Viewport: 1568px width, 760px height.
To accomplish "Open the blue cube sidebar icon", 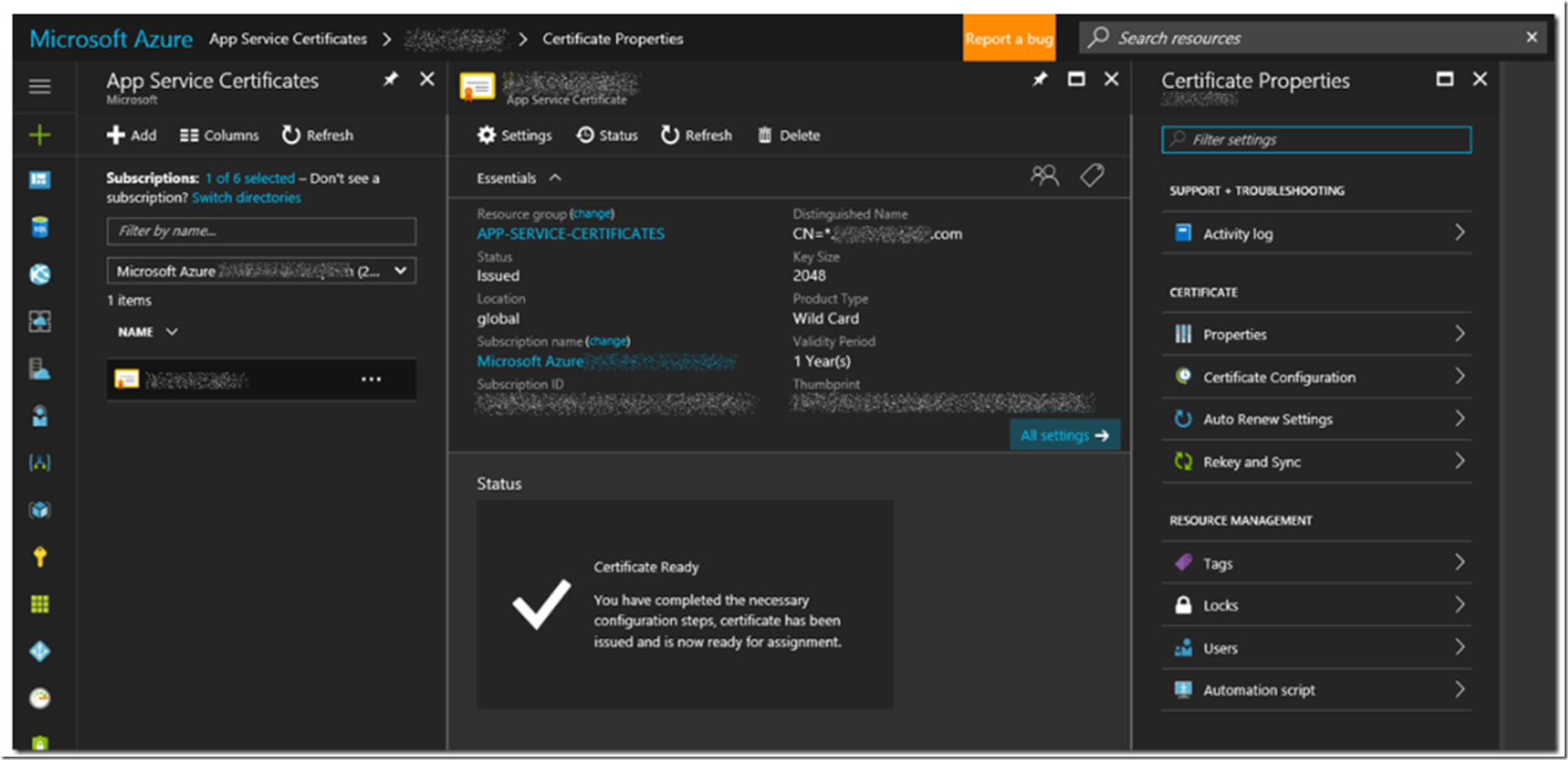I will tap(39, 509).
